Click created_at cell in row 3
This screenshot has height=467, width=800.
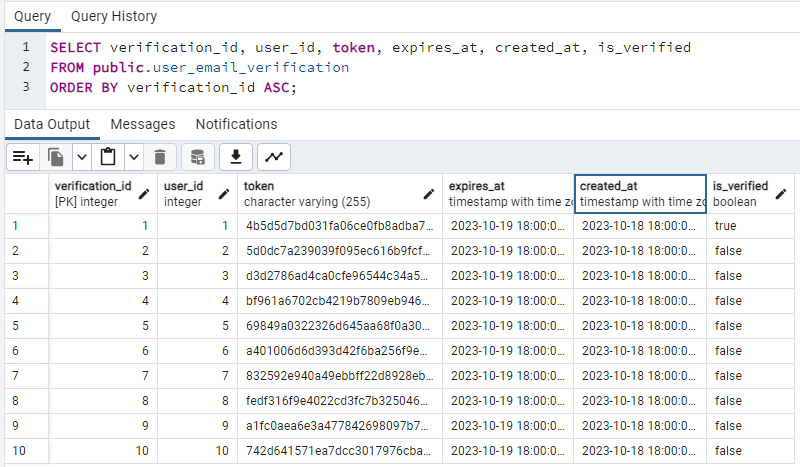(x=640, y=276)
